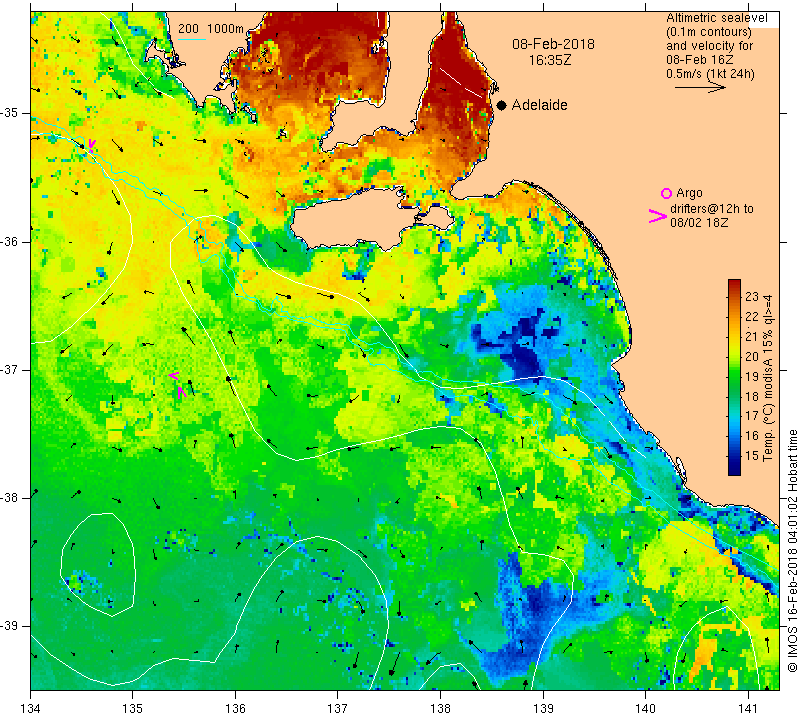
Task: Click the cyan 200m contour legend line
Action: [192, 39]
